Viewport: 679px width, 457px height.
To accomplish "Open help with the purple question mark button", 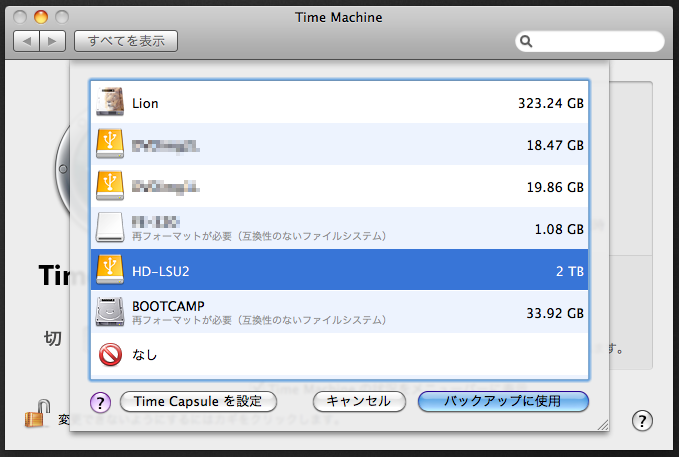I will [x=100, y=402].
